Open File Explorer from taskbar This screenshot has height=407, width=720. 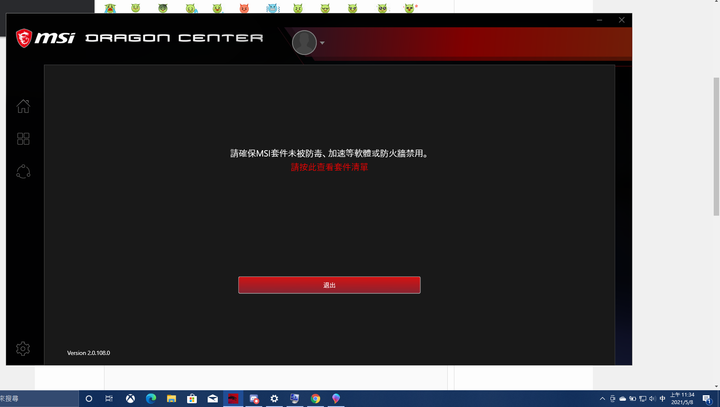(171, 398)
